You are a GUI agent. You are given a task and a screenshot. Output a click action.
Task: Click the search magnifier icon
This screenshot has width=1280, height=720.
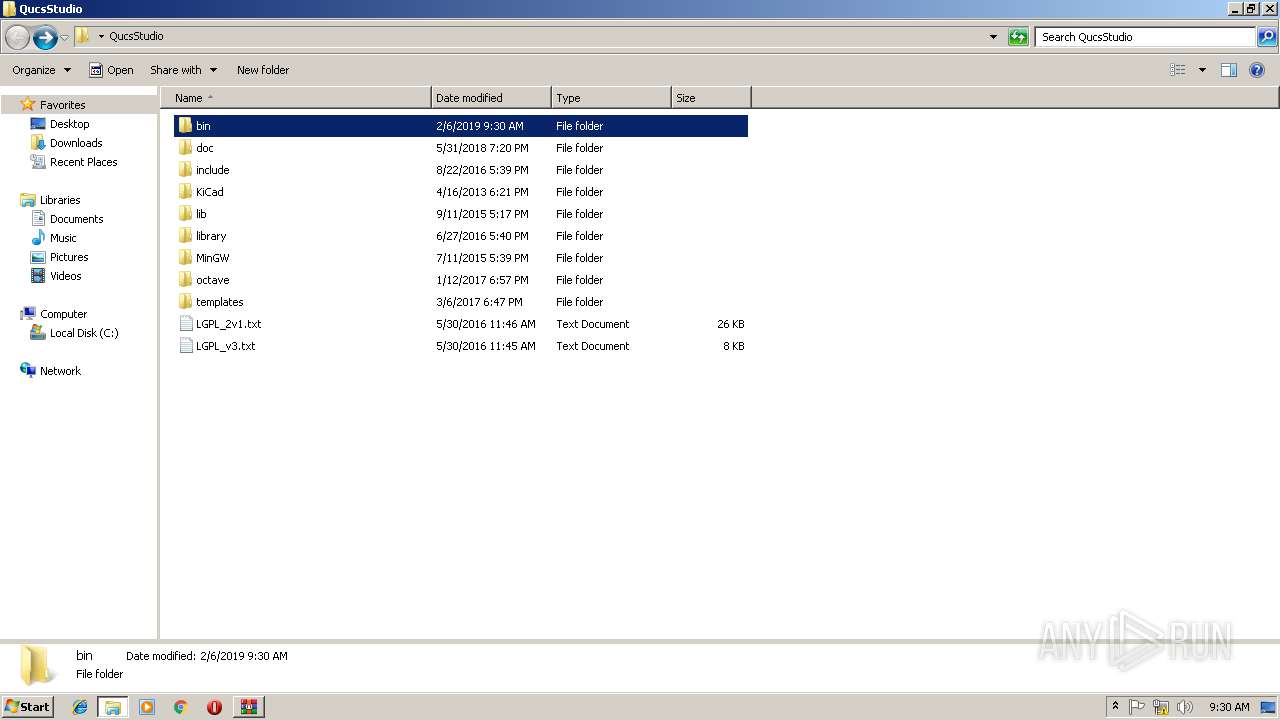1267,37
